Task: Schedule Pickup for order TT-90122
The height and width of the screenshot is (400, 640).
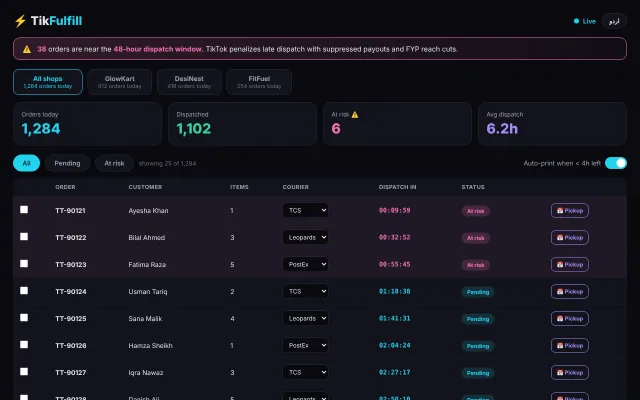Action: (570, 238)
